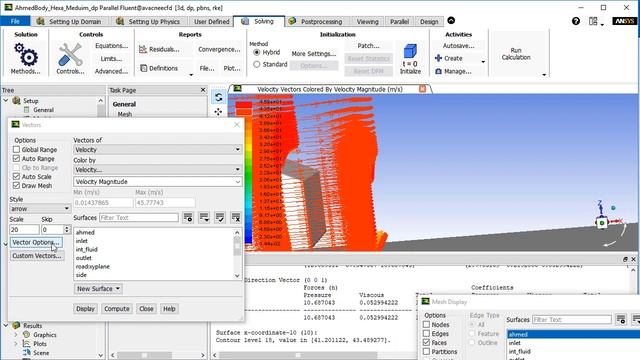This screenshot has height=360, width=640.
Task: Select the pan/translate view tool
Action: 218,112
